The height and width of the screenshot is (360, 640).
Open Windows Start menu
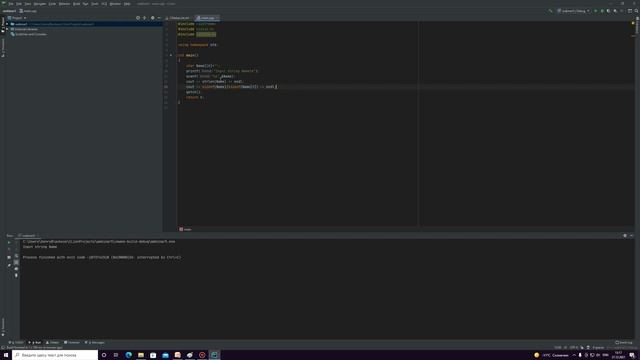[x=6, y=355]
